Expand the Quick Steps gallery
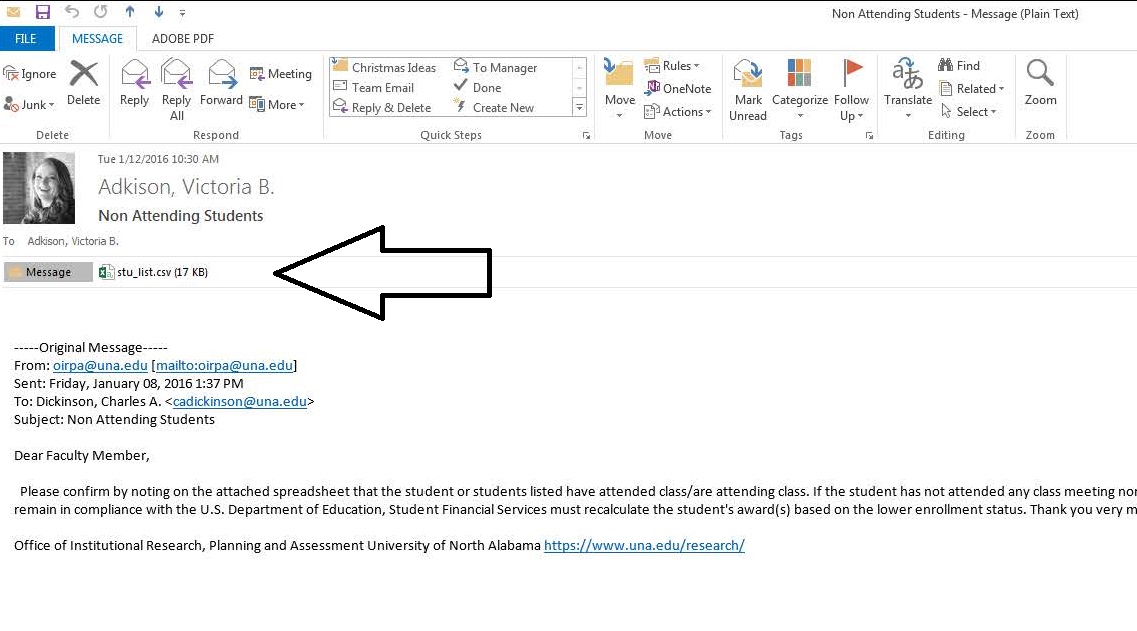 click(579, 107)
